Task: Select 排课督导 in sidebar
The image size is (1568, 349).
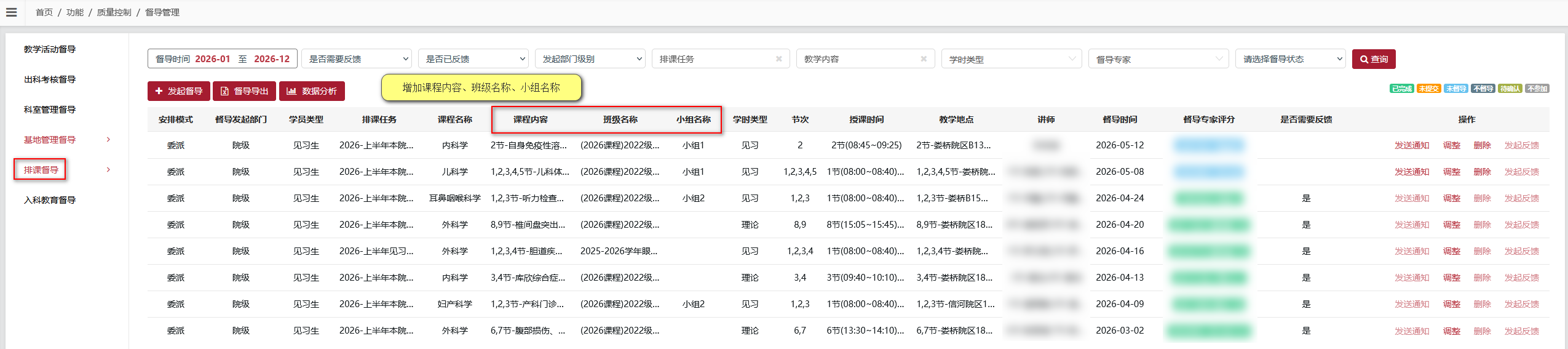Action: point(41,170)
